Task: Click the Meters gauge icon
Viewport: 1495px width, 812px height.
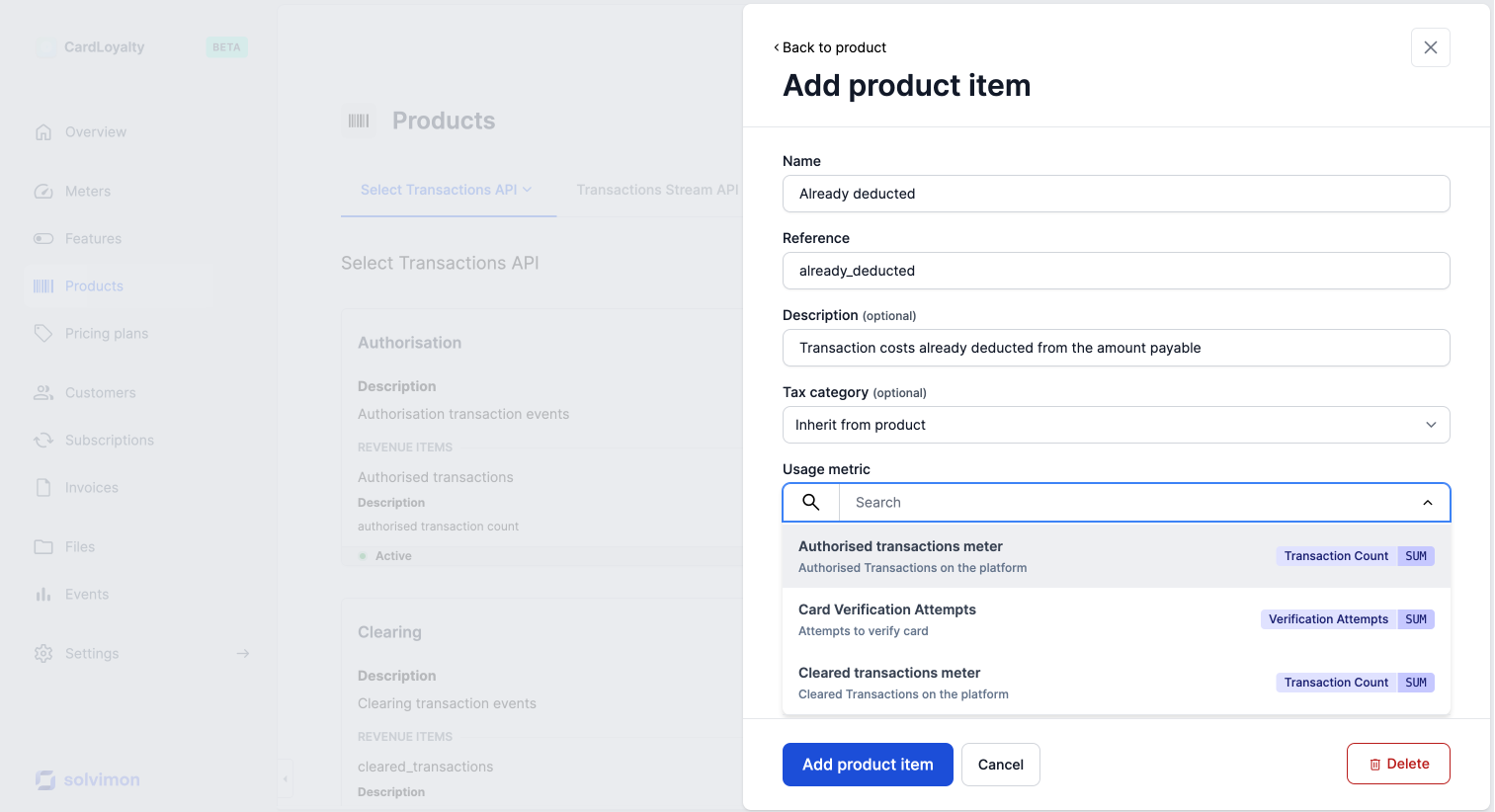Action: click(x=43, y=192)
